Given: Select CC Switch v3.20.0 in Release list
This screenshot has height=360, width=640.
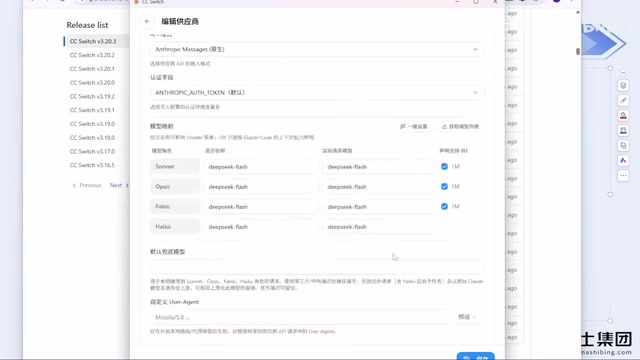Looking at the screenshot, I should (92, 82).
